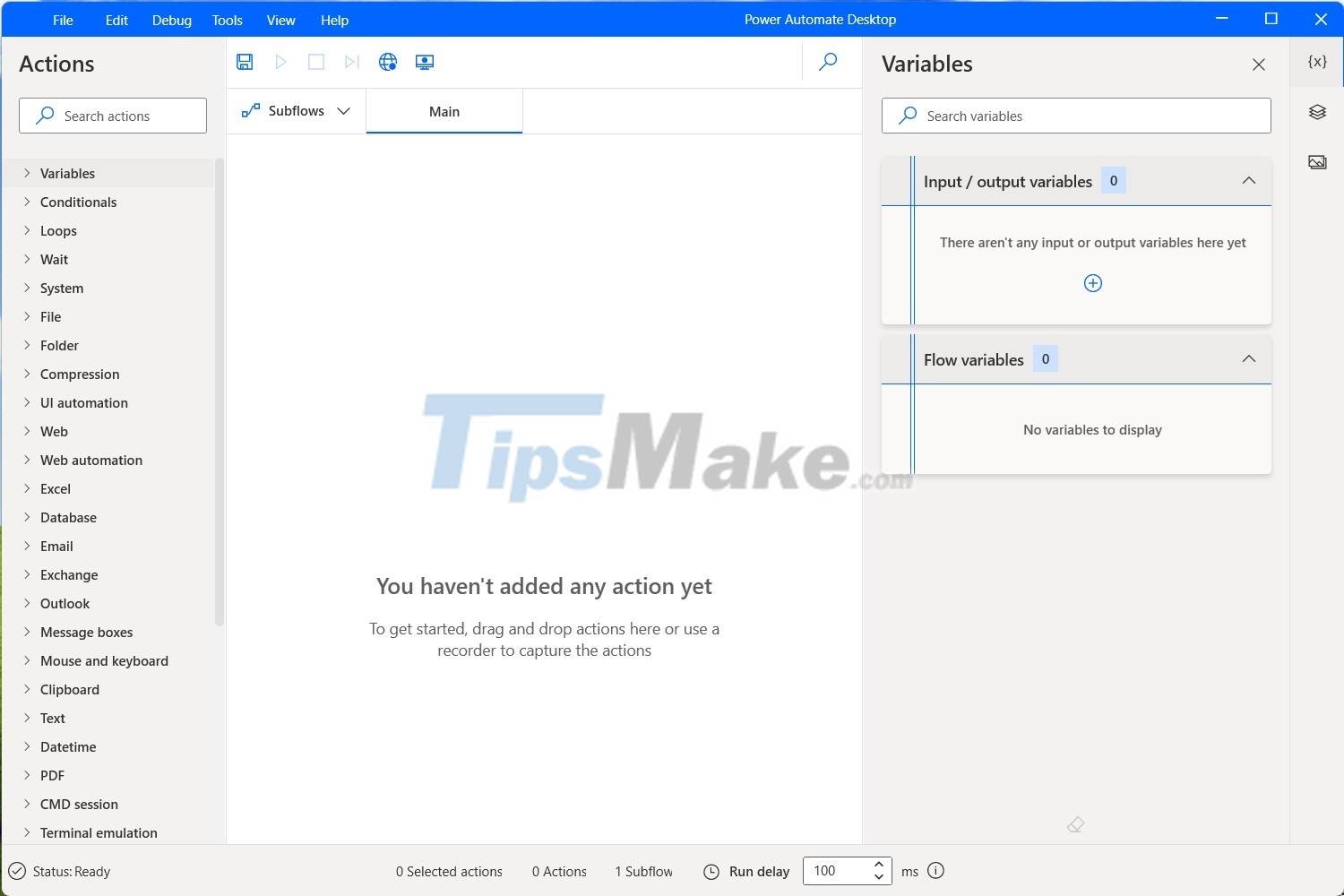Stop the flow run
Viewport: 1344px width, 896px height.
(x=315, y=61)
